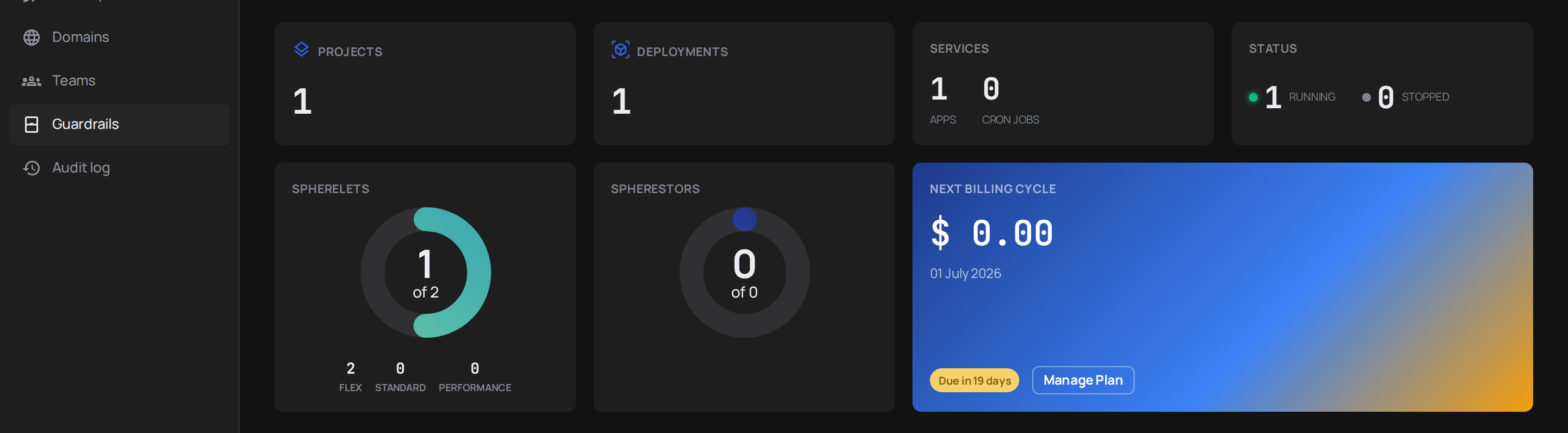Click the Spherelets usage donut chart
Image resolution: width=1568 pixels, height=433 pixels.
tap(425, 273)
